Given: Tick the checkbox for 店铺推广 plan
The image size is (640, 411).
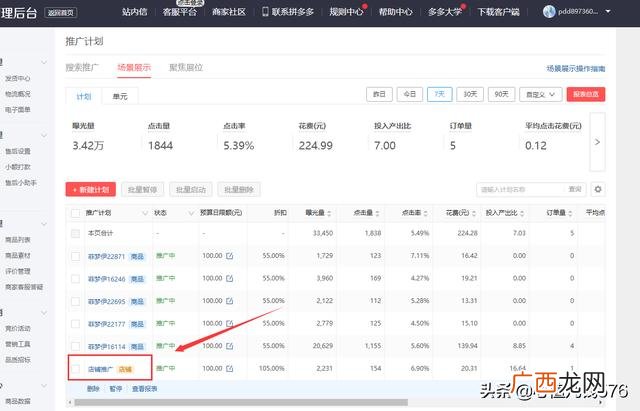Looking at the screenshot, I should click(x=76, y=369).
